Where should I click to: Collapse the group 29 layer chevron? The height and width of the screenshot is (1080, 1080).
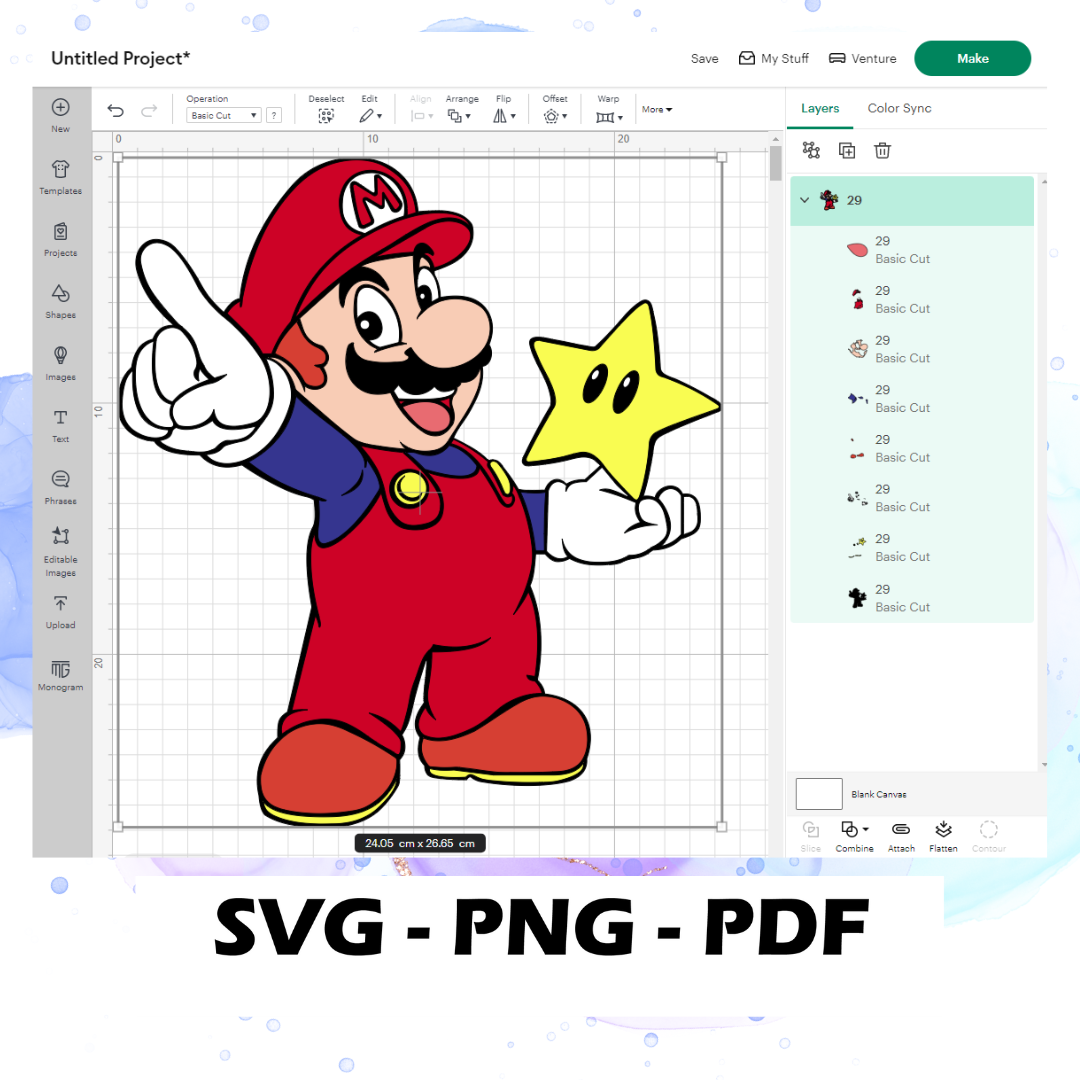[x=804, y=200]
